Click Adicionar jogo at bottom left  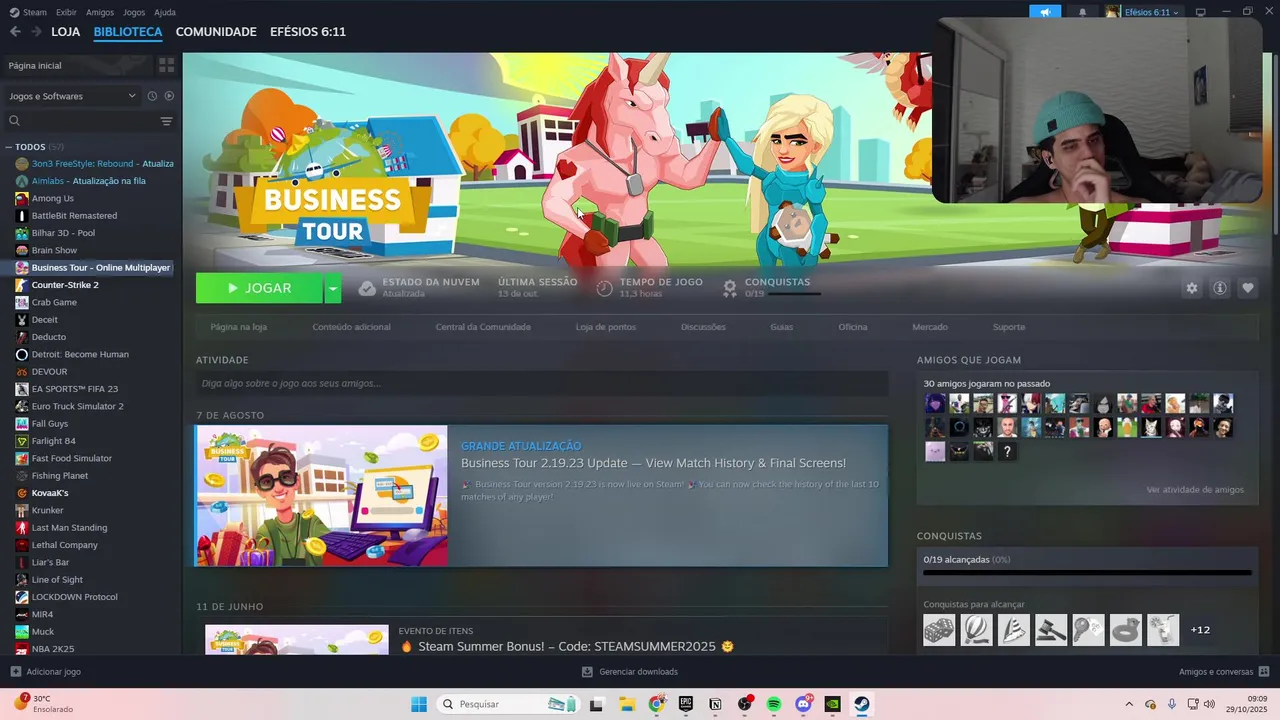coord(46,672)
